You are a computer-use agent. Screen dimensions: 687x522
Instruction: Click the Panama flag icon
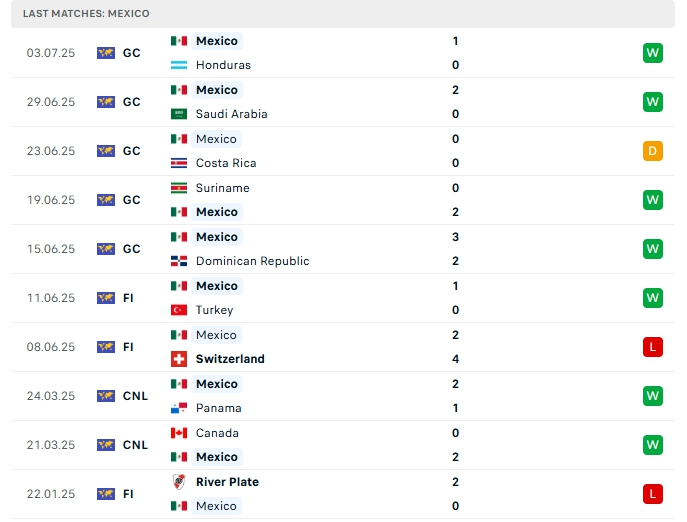coord(179,408)
